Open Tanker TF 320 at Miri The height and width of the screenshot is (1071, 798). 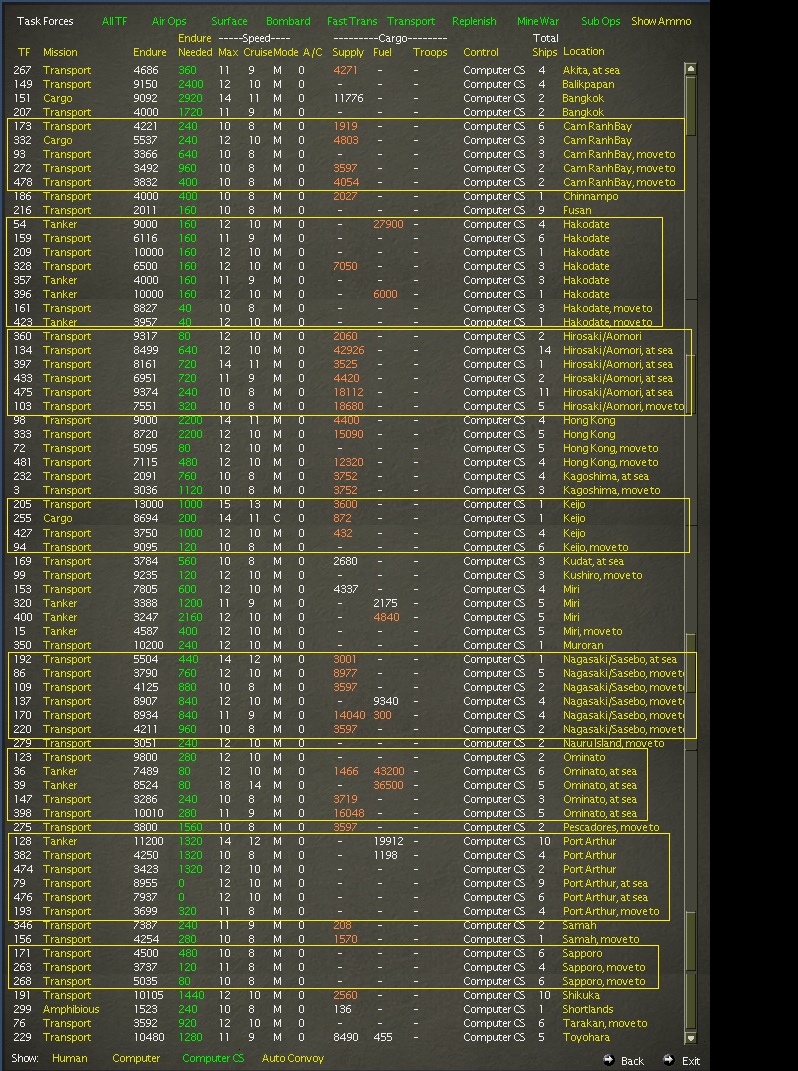(345, 602)
